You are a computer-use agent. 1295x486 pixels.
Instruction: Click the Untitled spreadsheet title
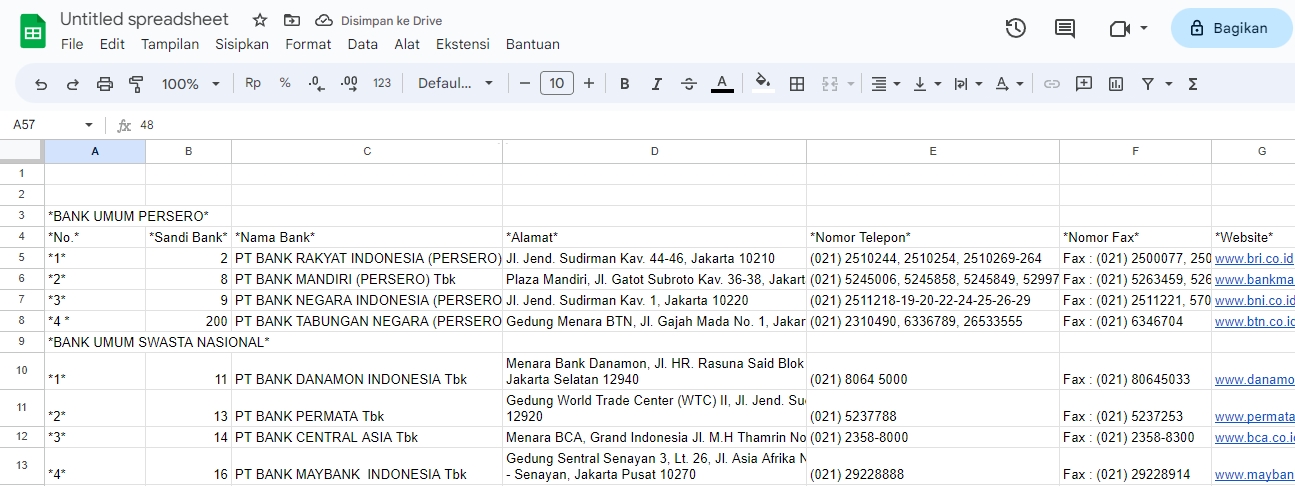144,19
